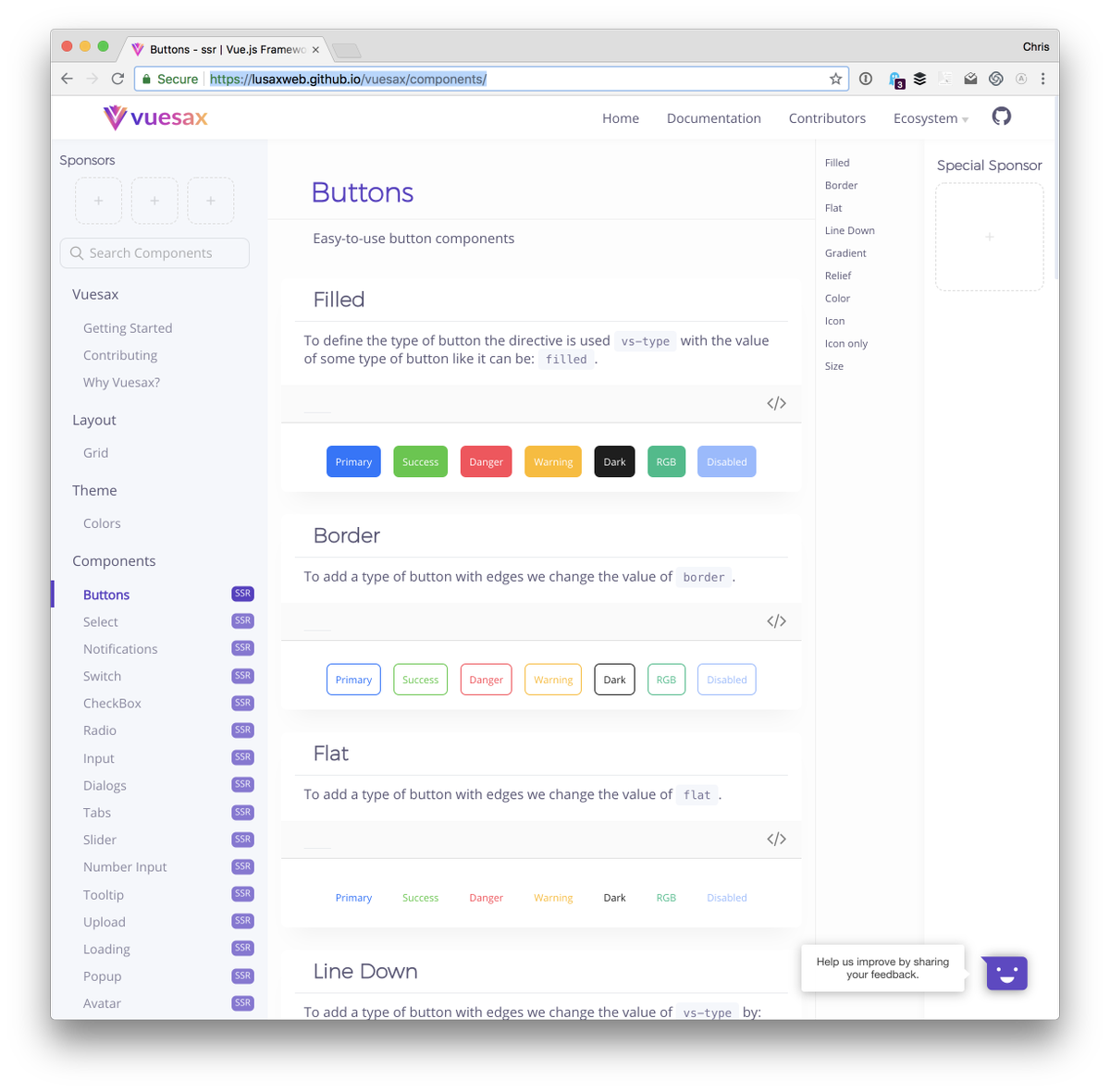
Task: Click the Chris profile name
Action: tap(1036, 47)
